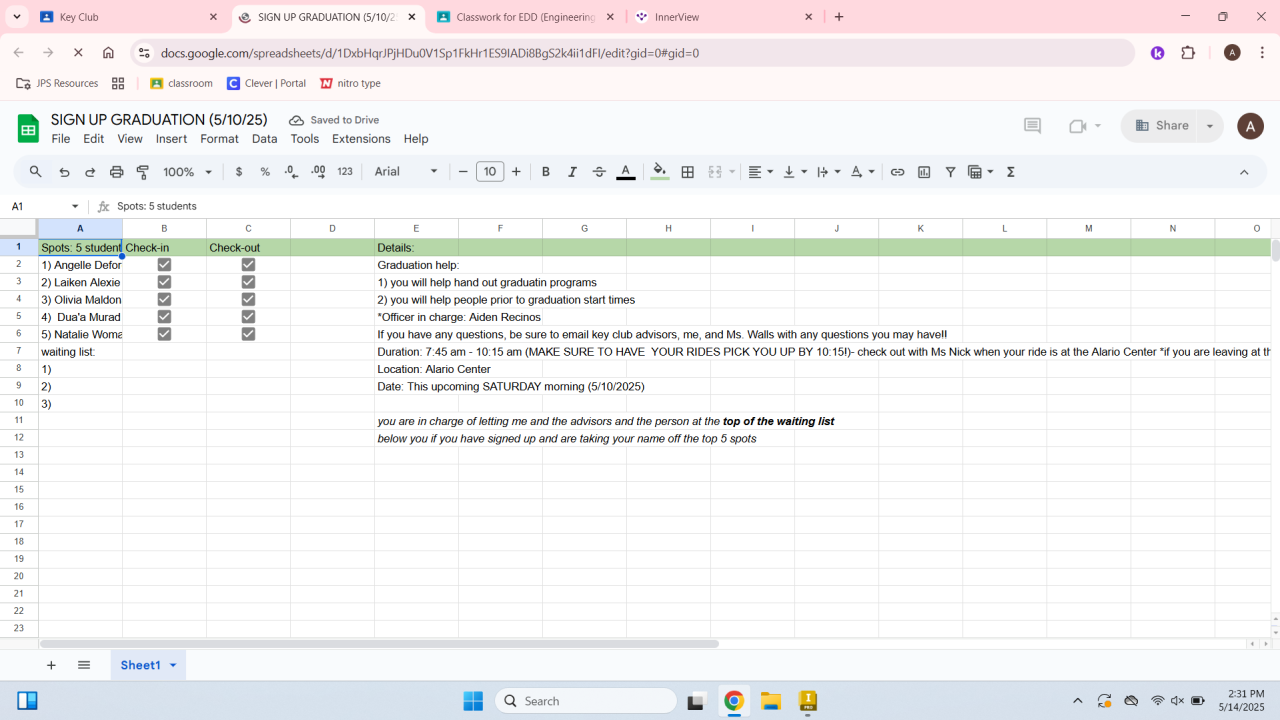Image resolution: width=1280 pixels, height=720 pixels.
Task: Open the fill color picker
Action: (660, 172)
